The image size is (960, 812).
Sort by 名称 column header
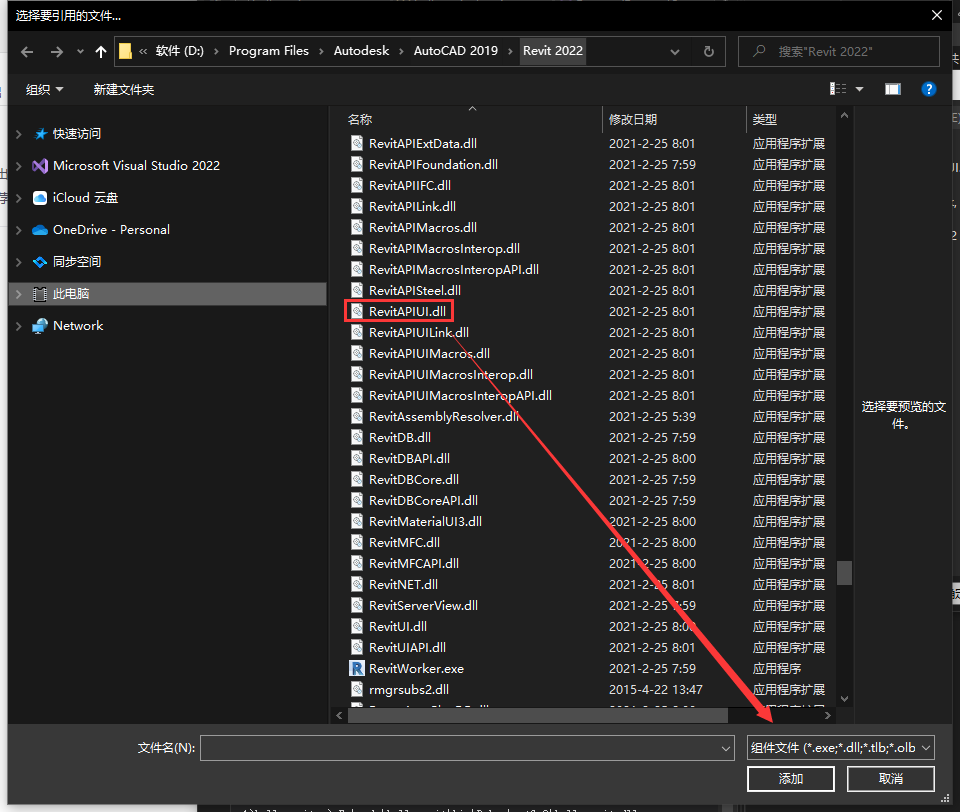360,119
